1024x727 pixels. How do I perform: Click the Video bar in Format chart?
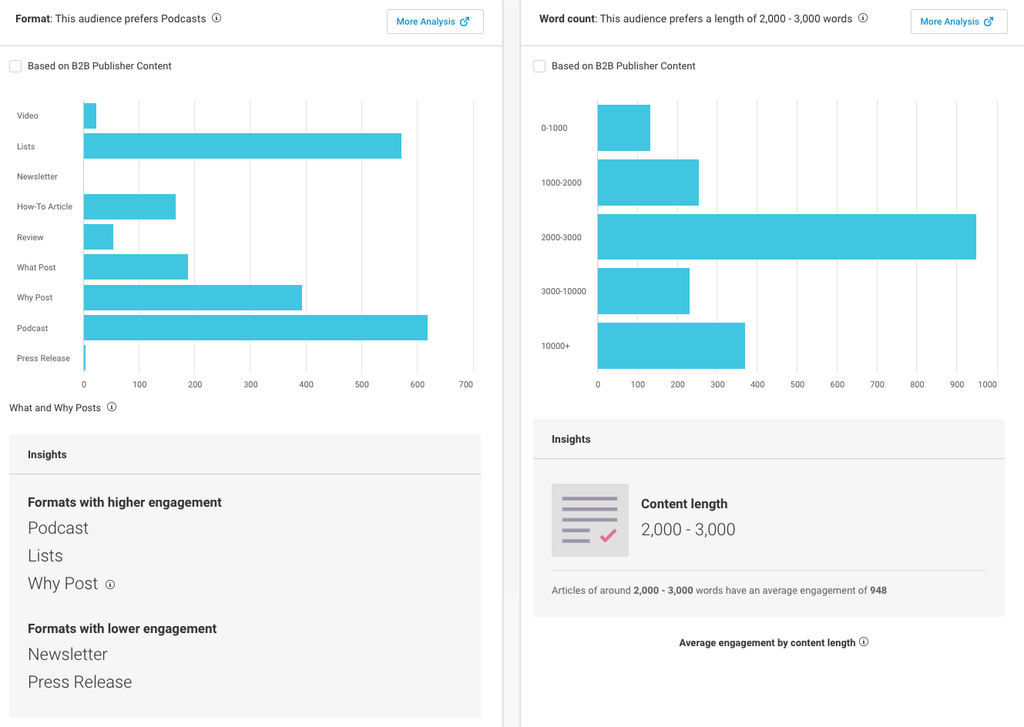[x=90, y=116]
